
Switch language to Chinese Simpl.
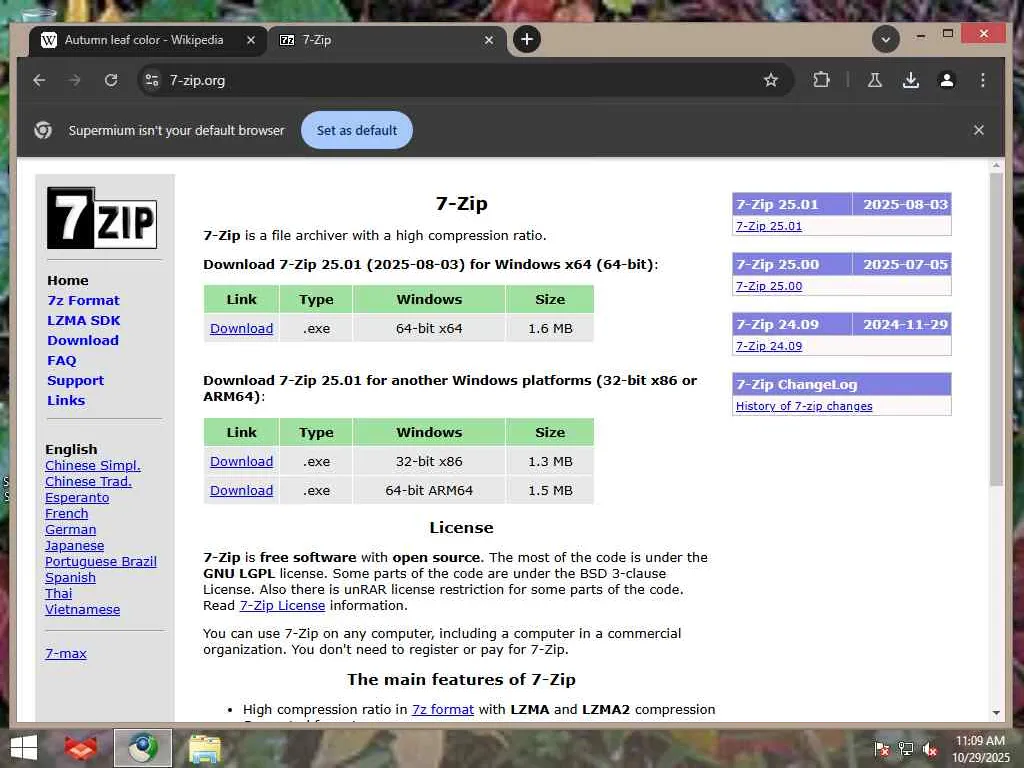[x=93, y=466]
